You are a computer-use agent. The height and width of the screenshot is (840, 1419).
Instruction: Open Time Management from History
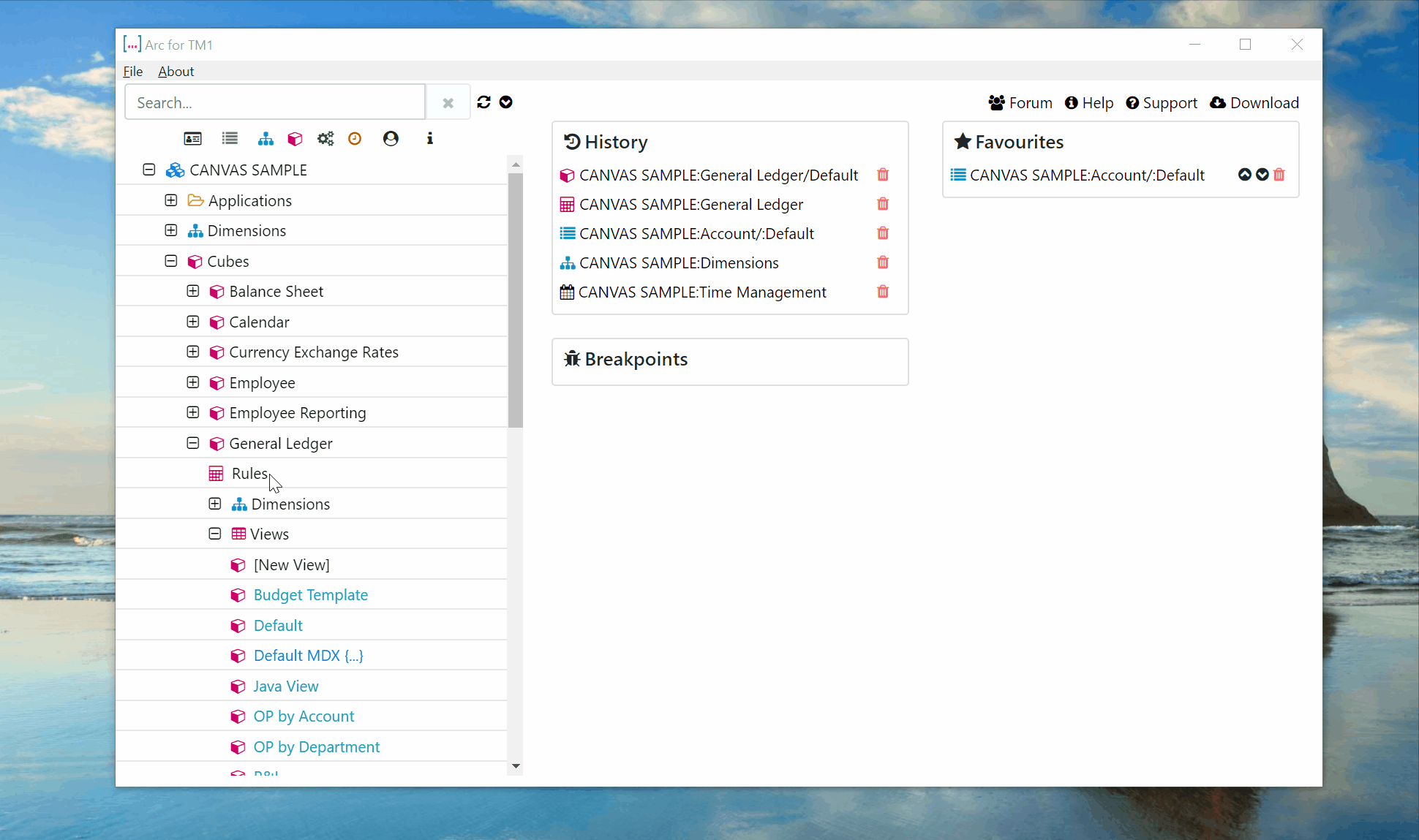[702, 292]
